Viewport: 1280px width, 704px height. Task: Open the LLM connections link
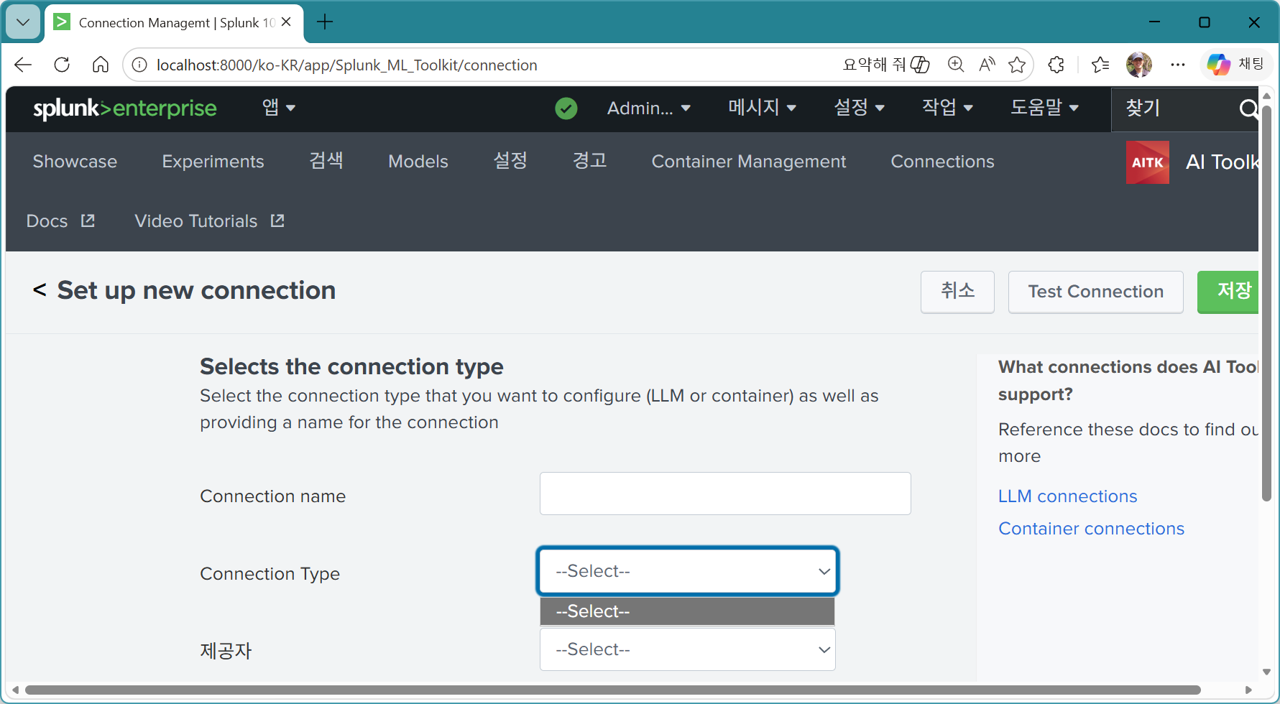click(1067, 495)
